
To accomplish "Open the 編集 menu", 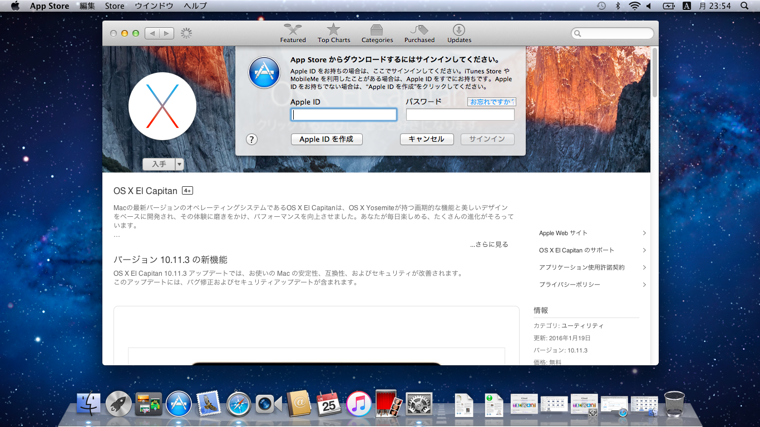I will (x=87, y=6).
